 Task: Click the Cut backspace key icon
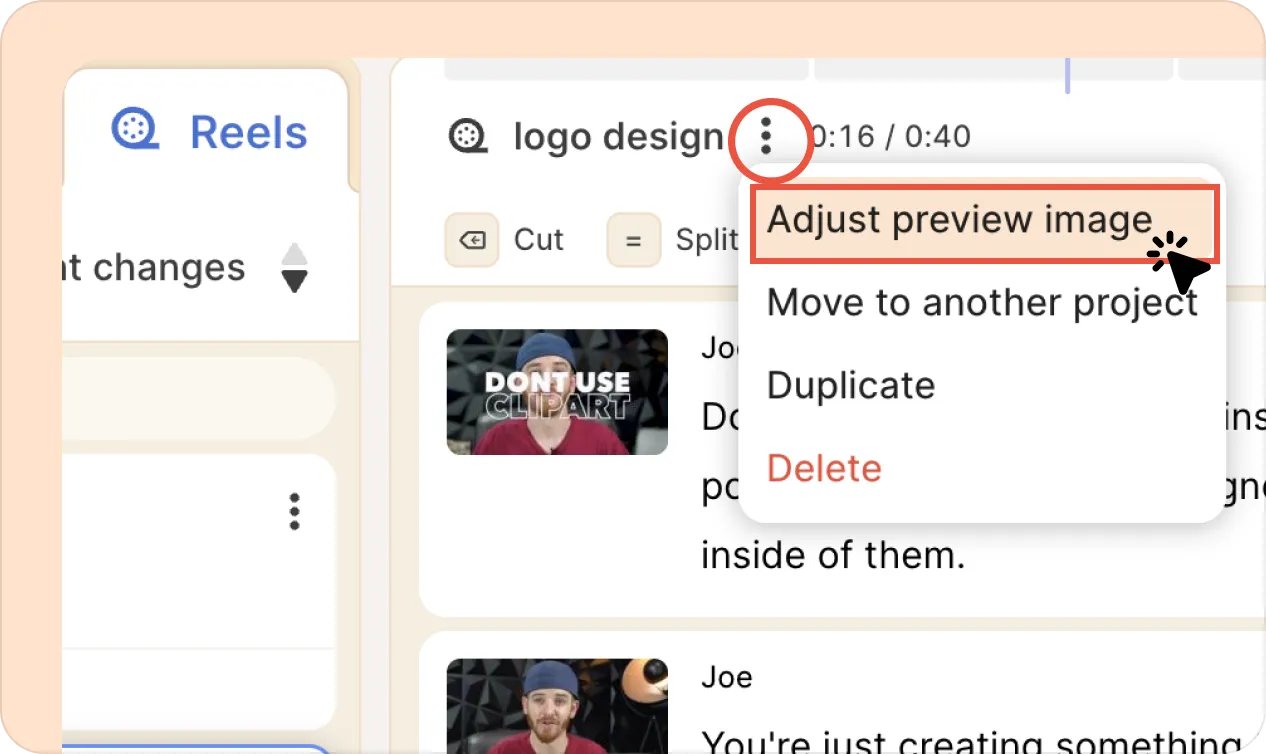[472, 240]
